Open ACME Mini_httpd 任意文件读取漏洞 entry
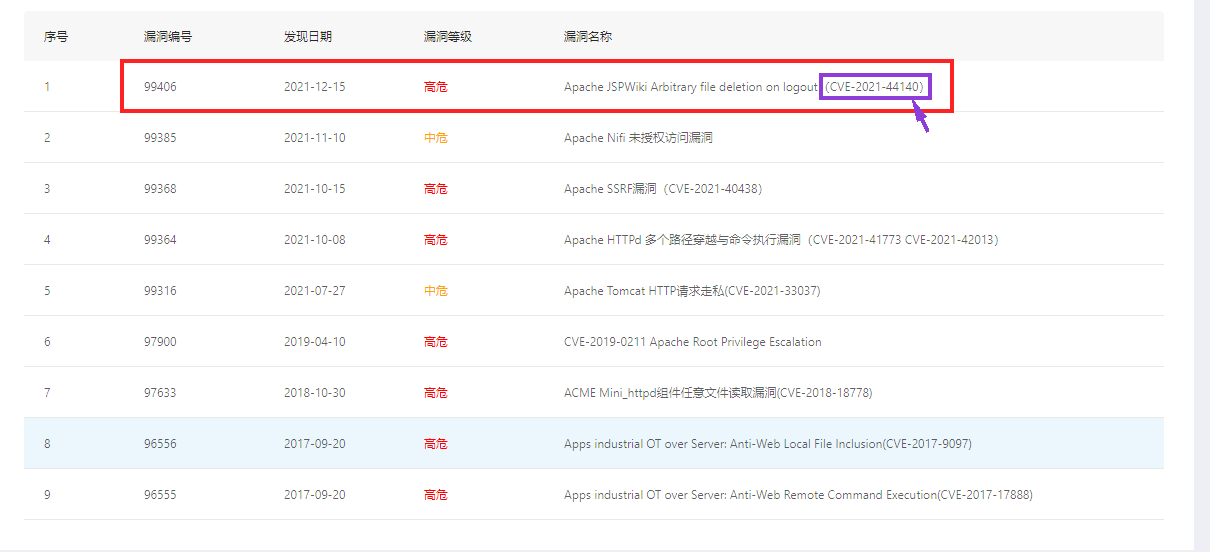This screenshot has width=1210, height=552. (718, 393)
